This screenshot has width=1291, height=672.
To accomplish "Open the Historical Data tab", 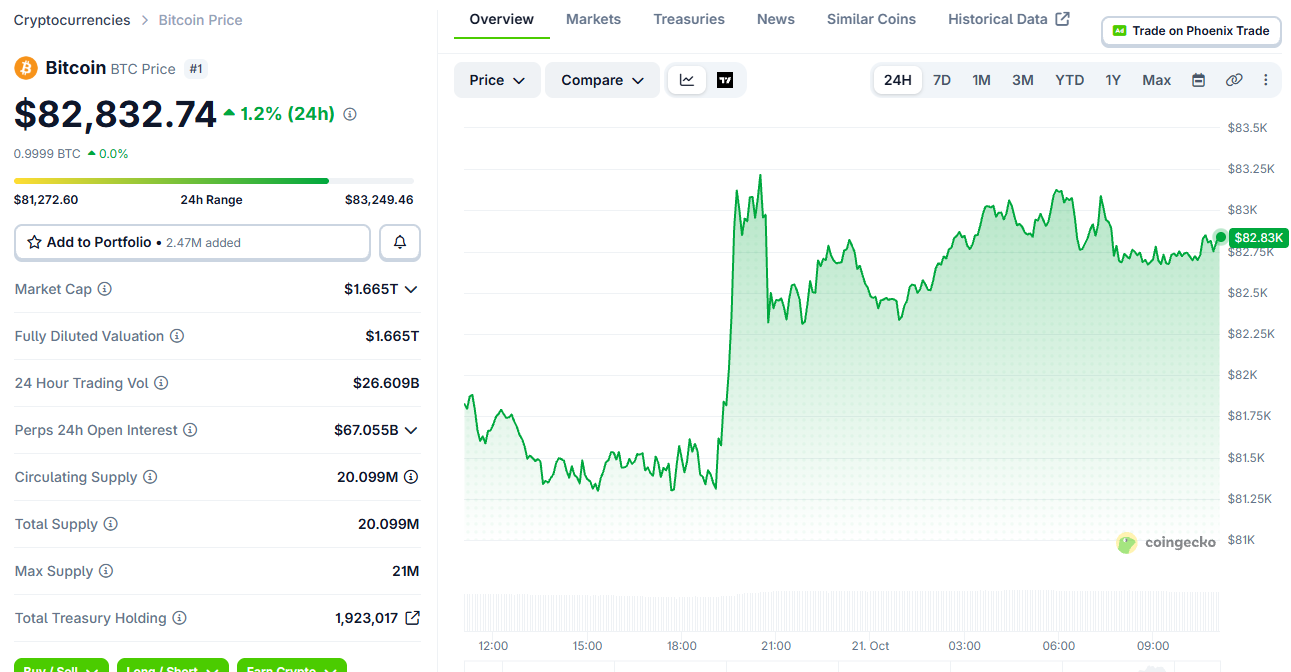I will pos(1009,19).
